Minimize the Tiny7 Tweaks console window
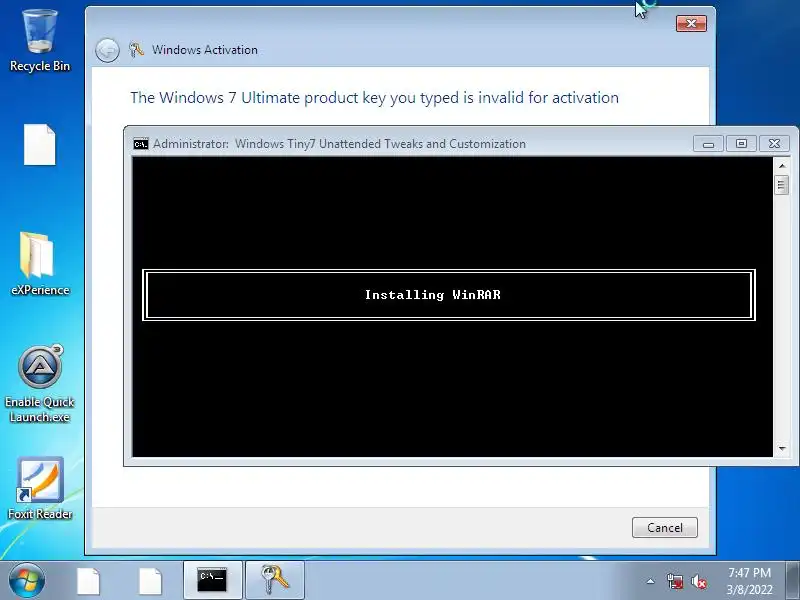Screen dimensions: 800x600 pos(708,144)
